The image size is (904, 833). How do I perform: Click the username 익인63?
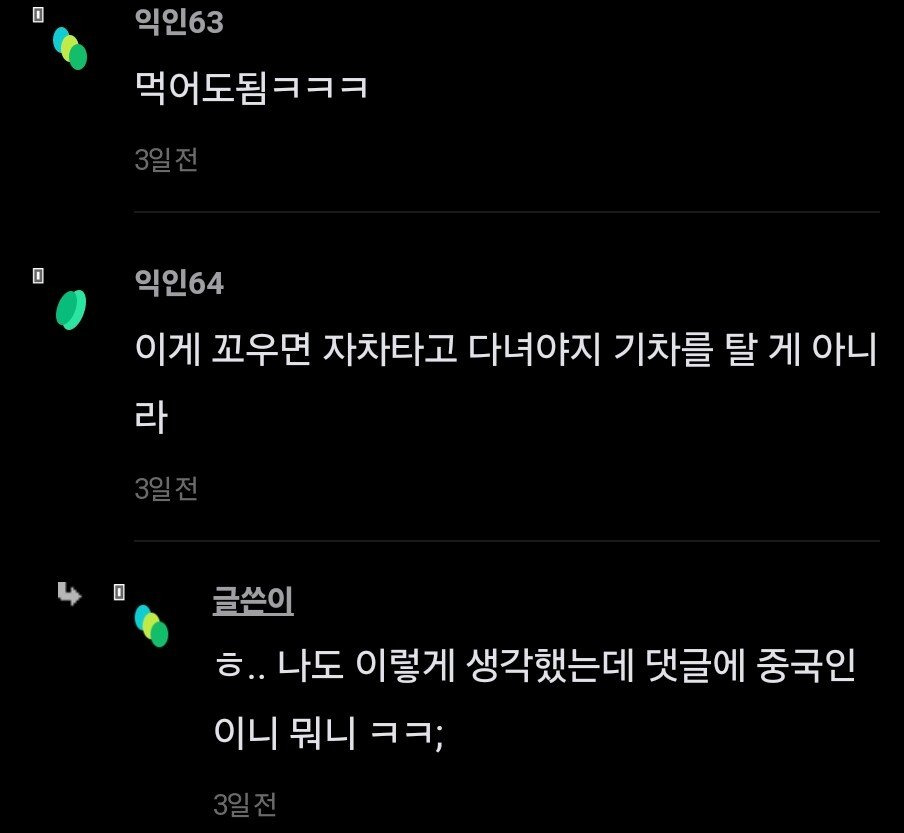pyautogui.click(x=179, y=22)
